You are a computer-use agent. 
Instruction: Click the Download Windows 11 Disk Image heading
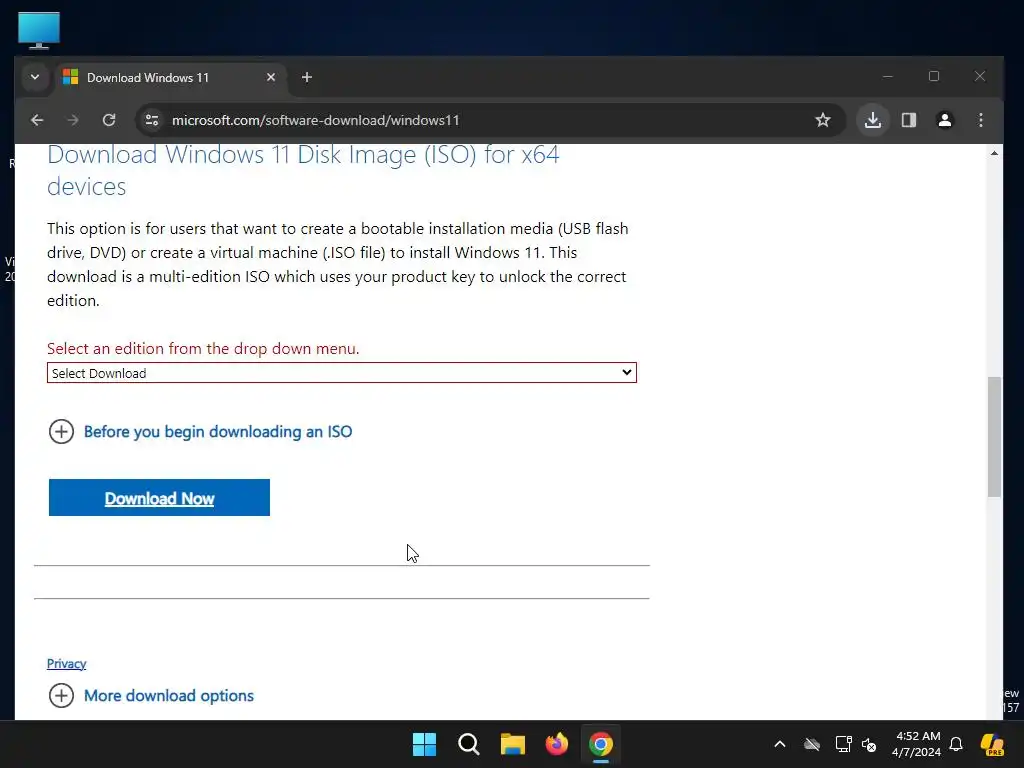coord(303,170)
